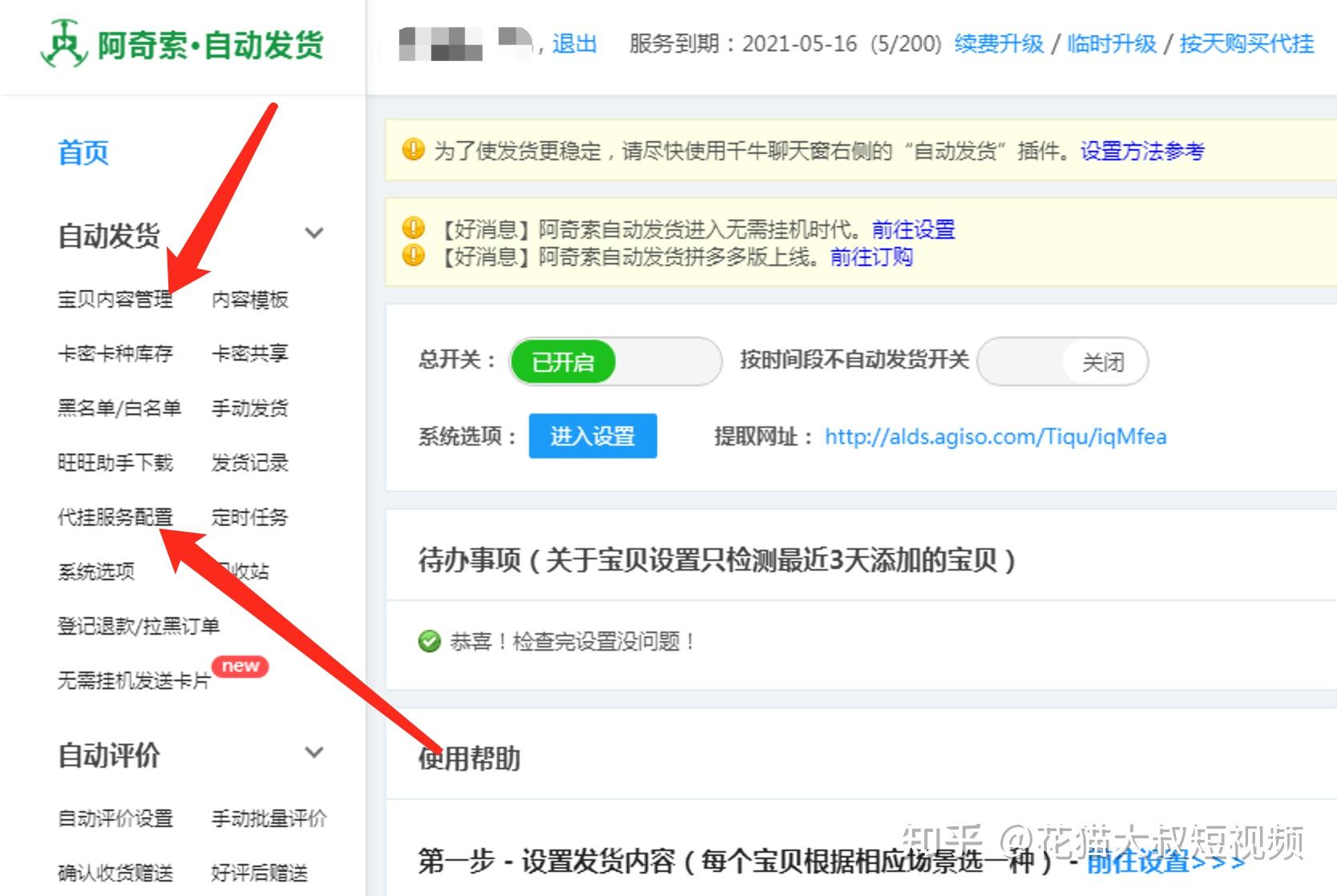Collapse the 自动评价 section chevron

(x=314, y=753)
